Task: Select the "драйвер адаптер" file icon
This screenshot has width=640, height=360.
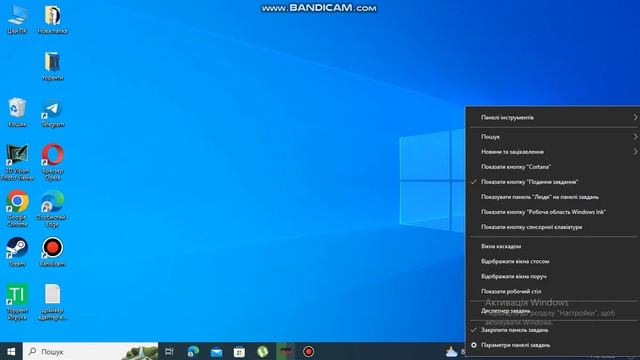Action: tap(53, 302)
